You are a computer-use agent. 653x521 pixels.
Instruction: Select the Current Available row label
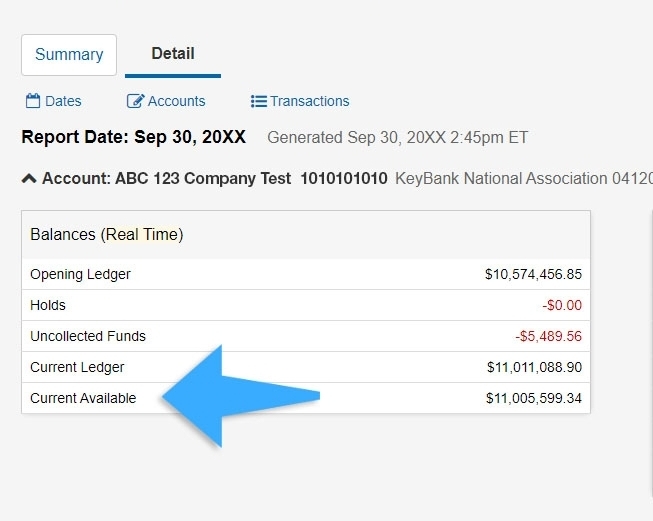click(83, 398)
